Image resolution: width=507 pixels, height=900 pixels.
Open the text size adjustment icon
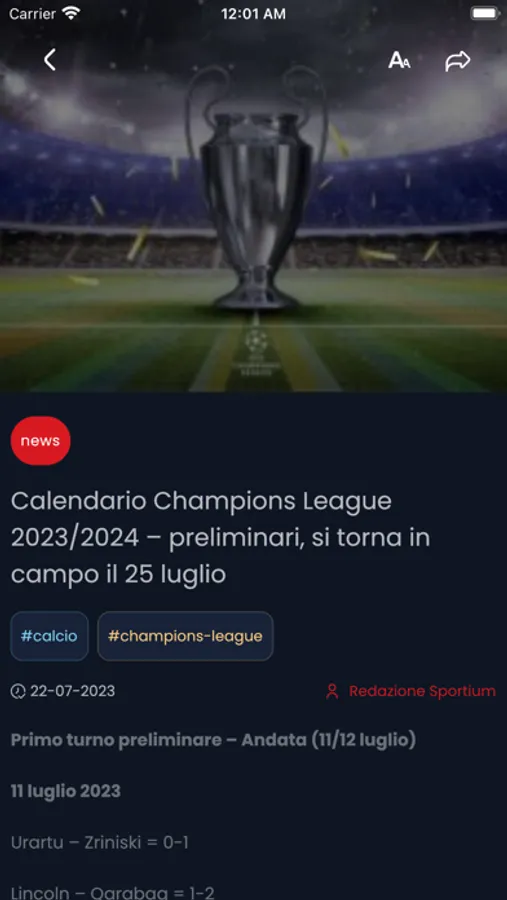(x=399, y=60)
